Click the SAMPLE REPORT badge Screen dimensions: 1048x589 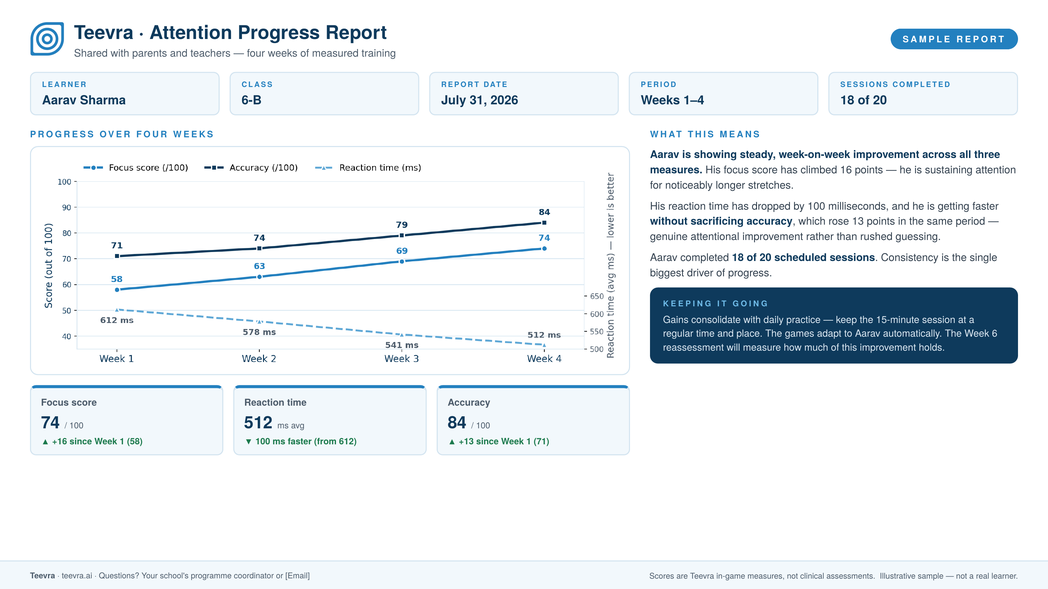pyautogui.click(x=954, y=39)
